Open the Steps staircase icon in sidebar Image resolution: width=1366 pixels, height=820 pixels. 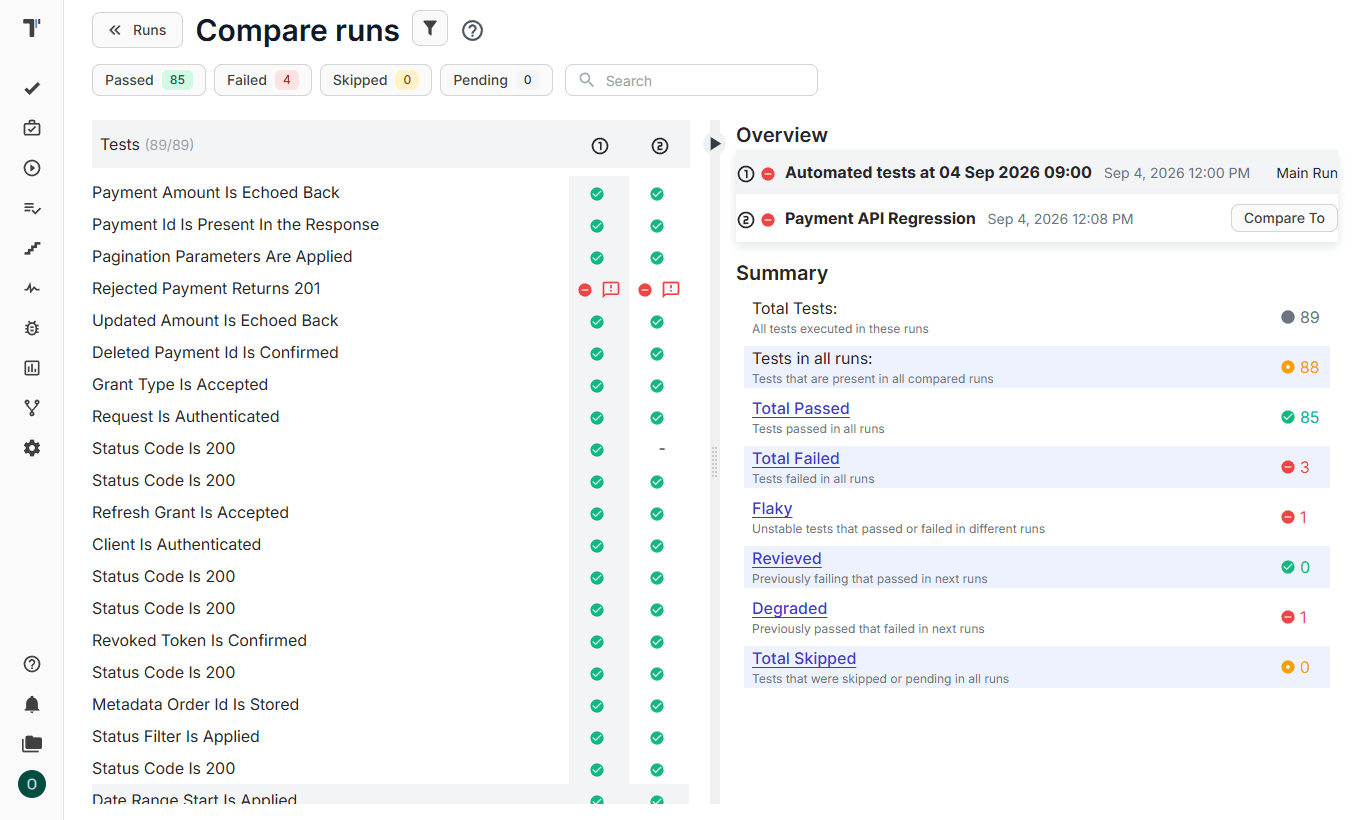(x=32, y=248)
